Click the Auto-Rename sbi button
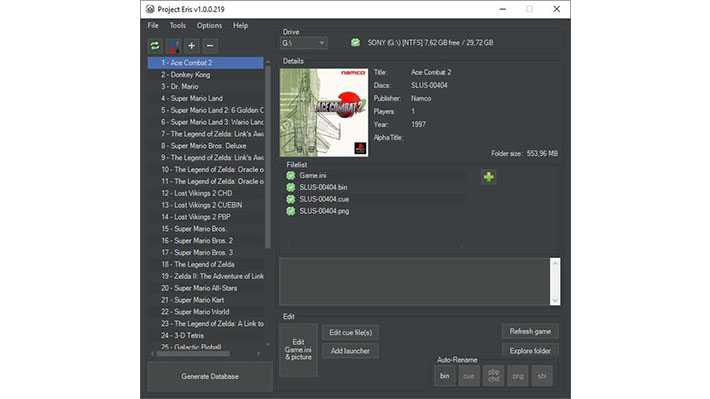This screenshot has width=710, height=399. coord(542,376)
